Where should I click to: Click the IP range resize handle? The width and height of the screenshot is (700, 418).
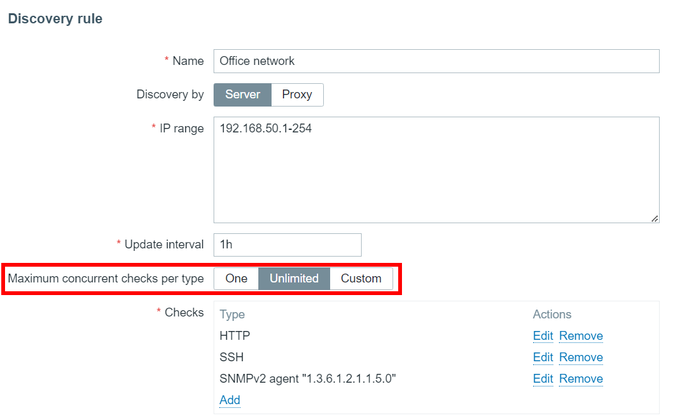655,217
